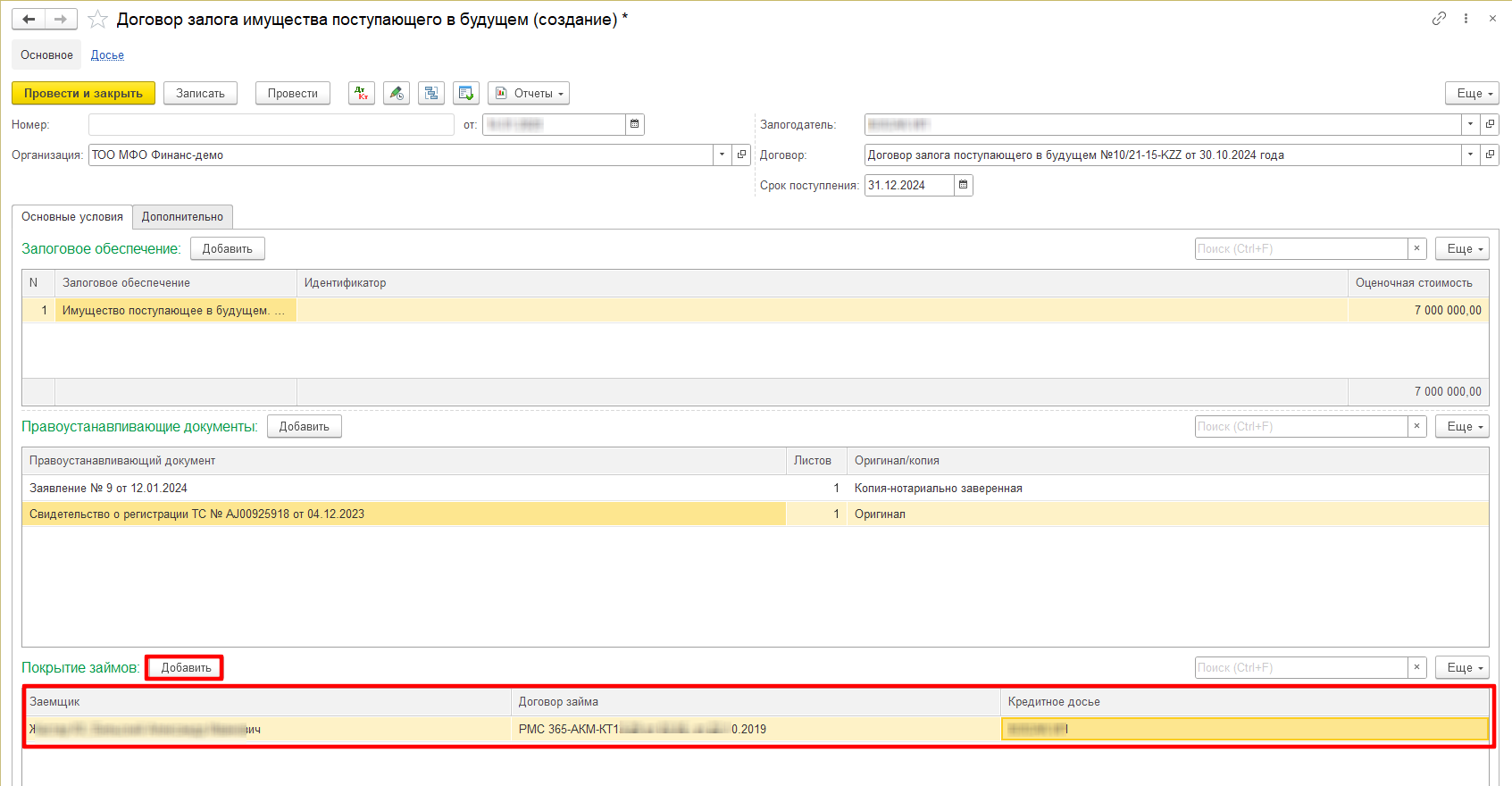Screen dimensions: 1512x786
Task: Click the РМС 365-АКМ-КТ1 loan agreement cell
Action: point(756,729)
